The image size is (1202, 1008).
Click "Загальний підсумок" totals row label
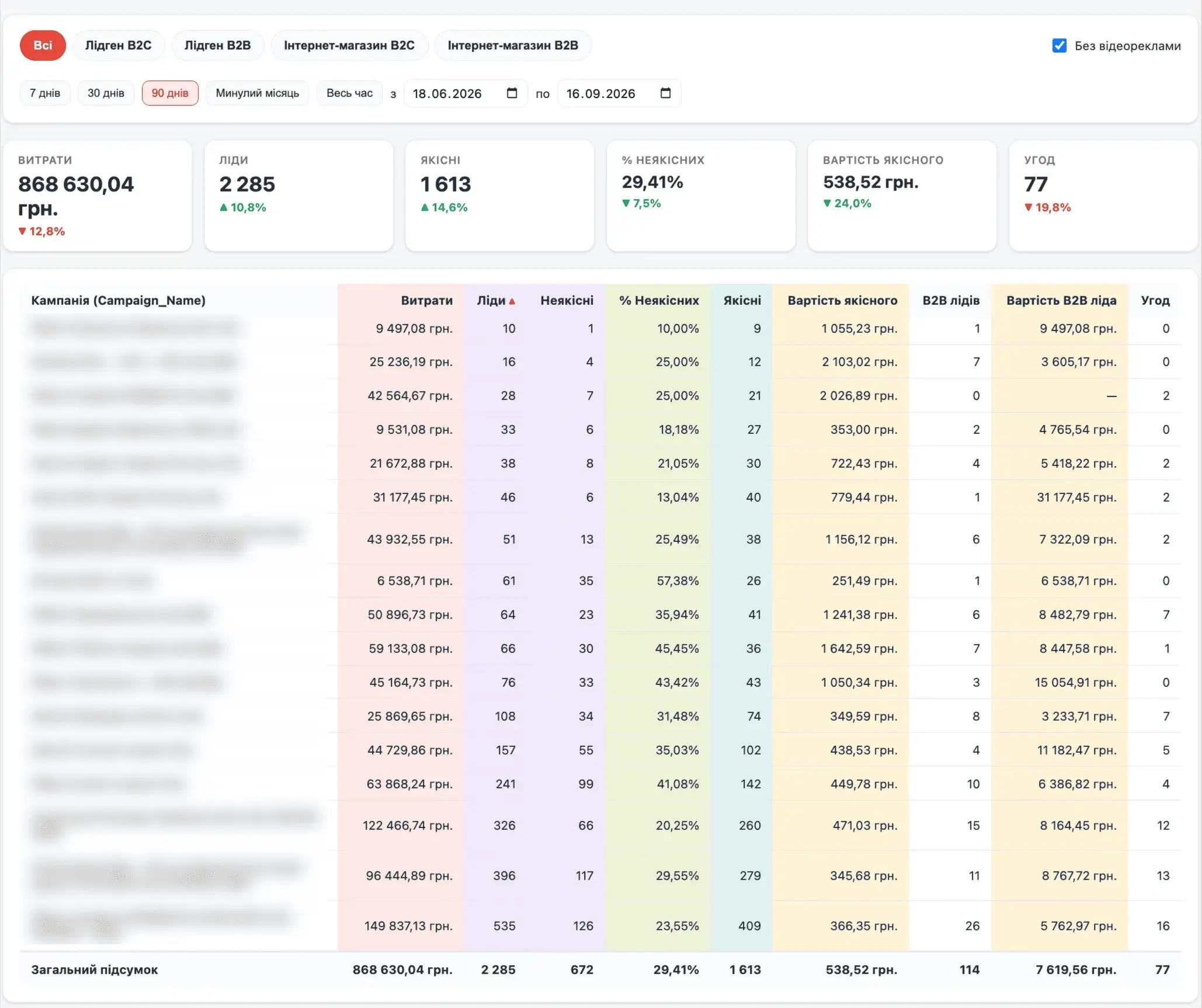pyautogui.click(x=95, y=969)
